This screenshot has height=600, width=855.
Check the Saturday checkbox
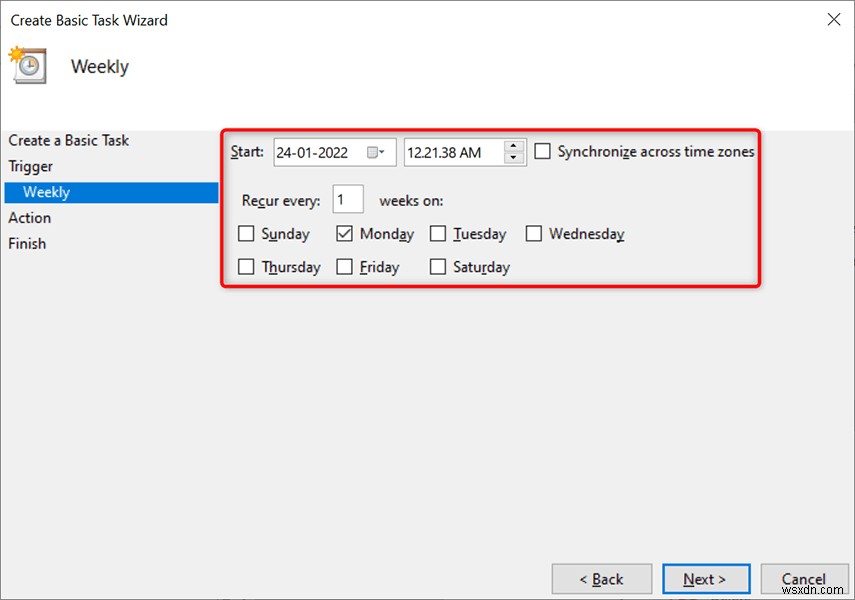pyautogui.click(x=437, y=267)
